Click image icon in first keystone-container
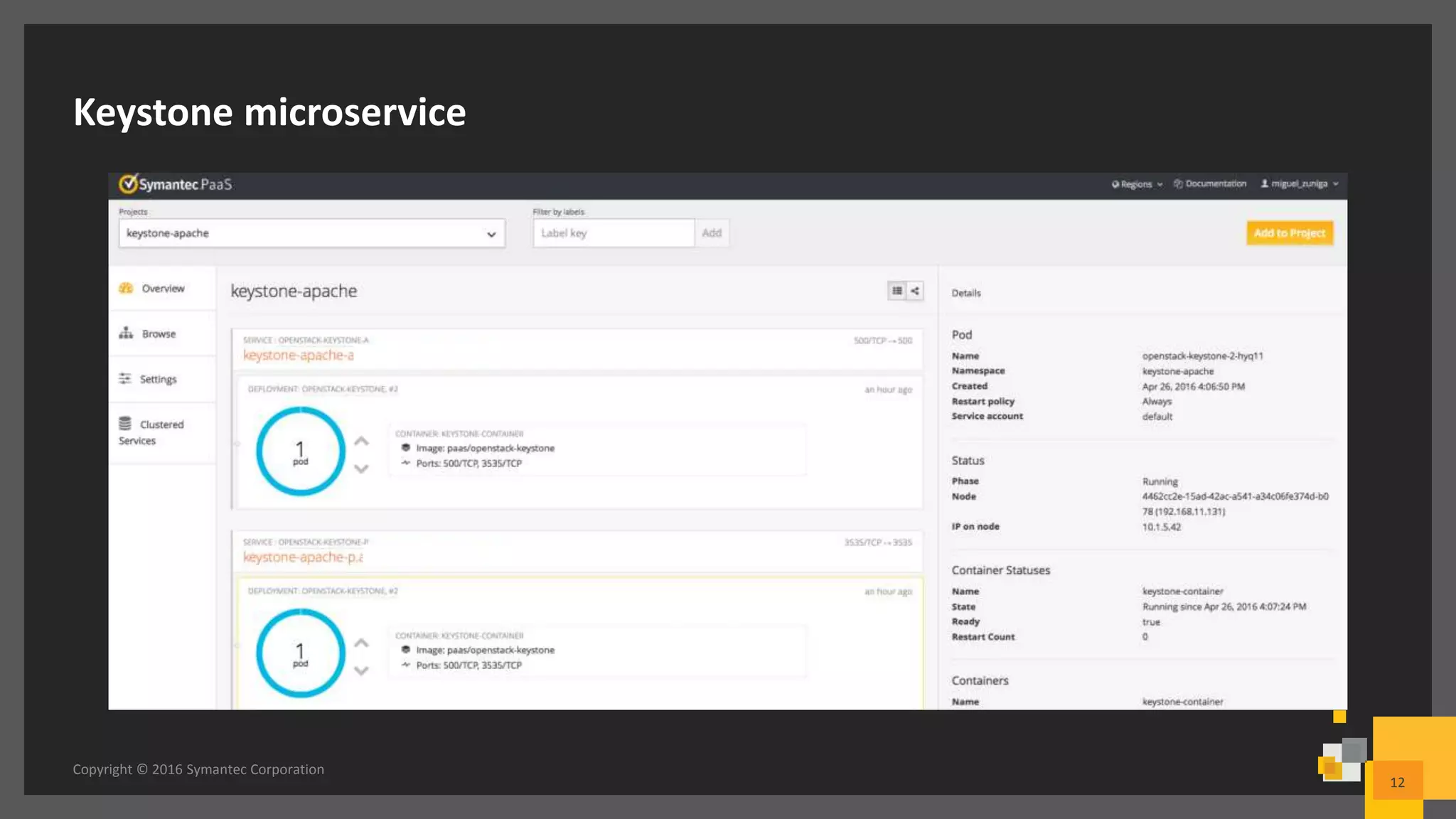The height and width of the screenshot is (819, 1456). click(406, 448)
